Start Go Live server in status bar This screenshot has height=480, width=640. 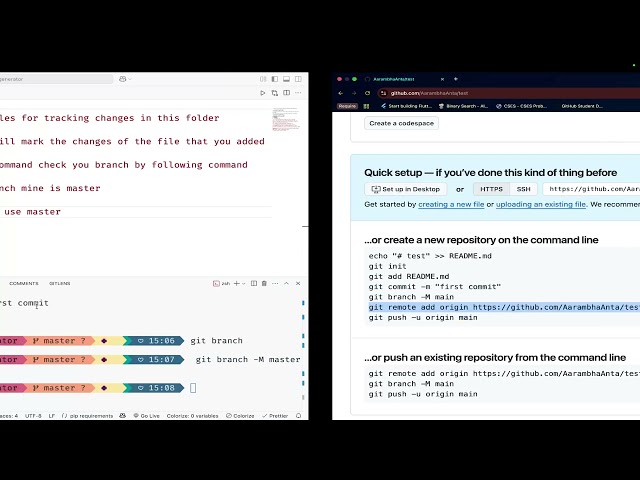click(147, 416)
